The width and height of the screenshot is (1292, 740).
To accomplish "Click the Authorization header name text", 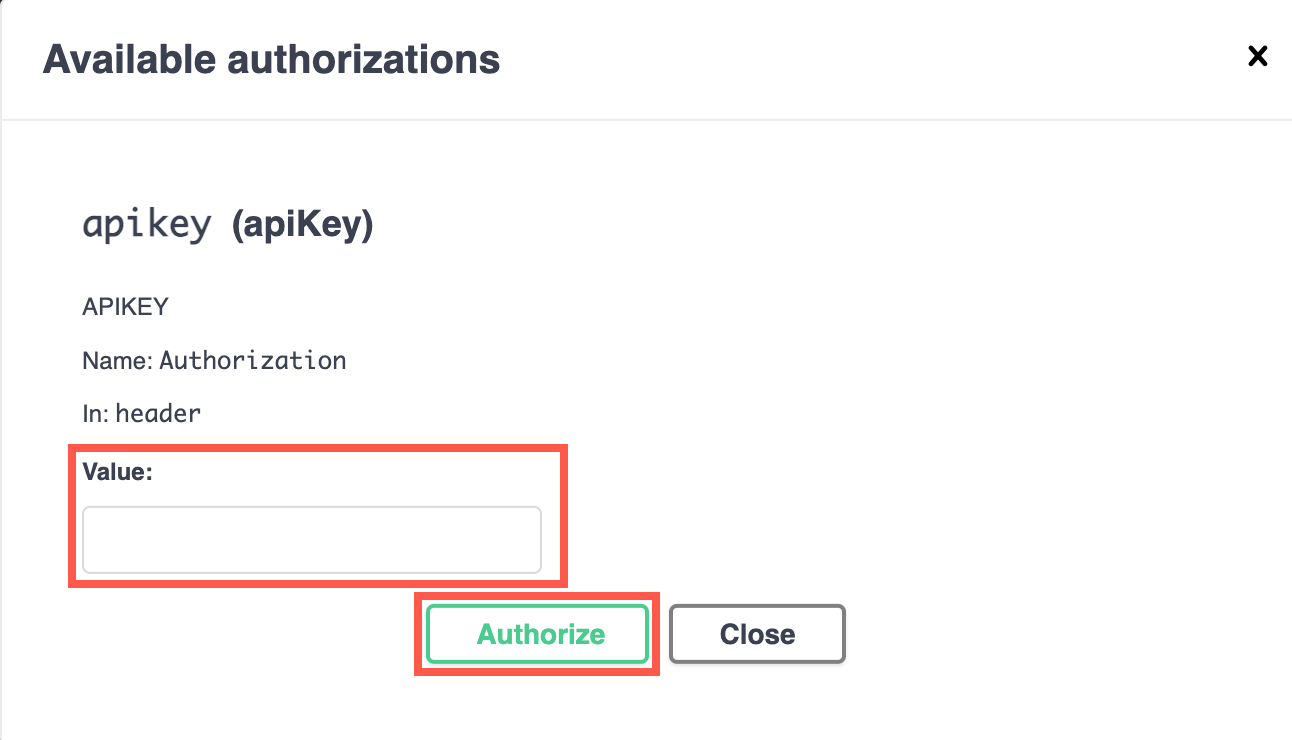I will [253, 360].
